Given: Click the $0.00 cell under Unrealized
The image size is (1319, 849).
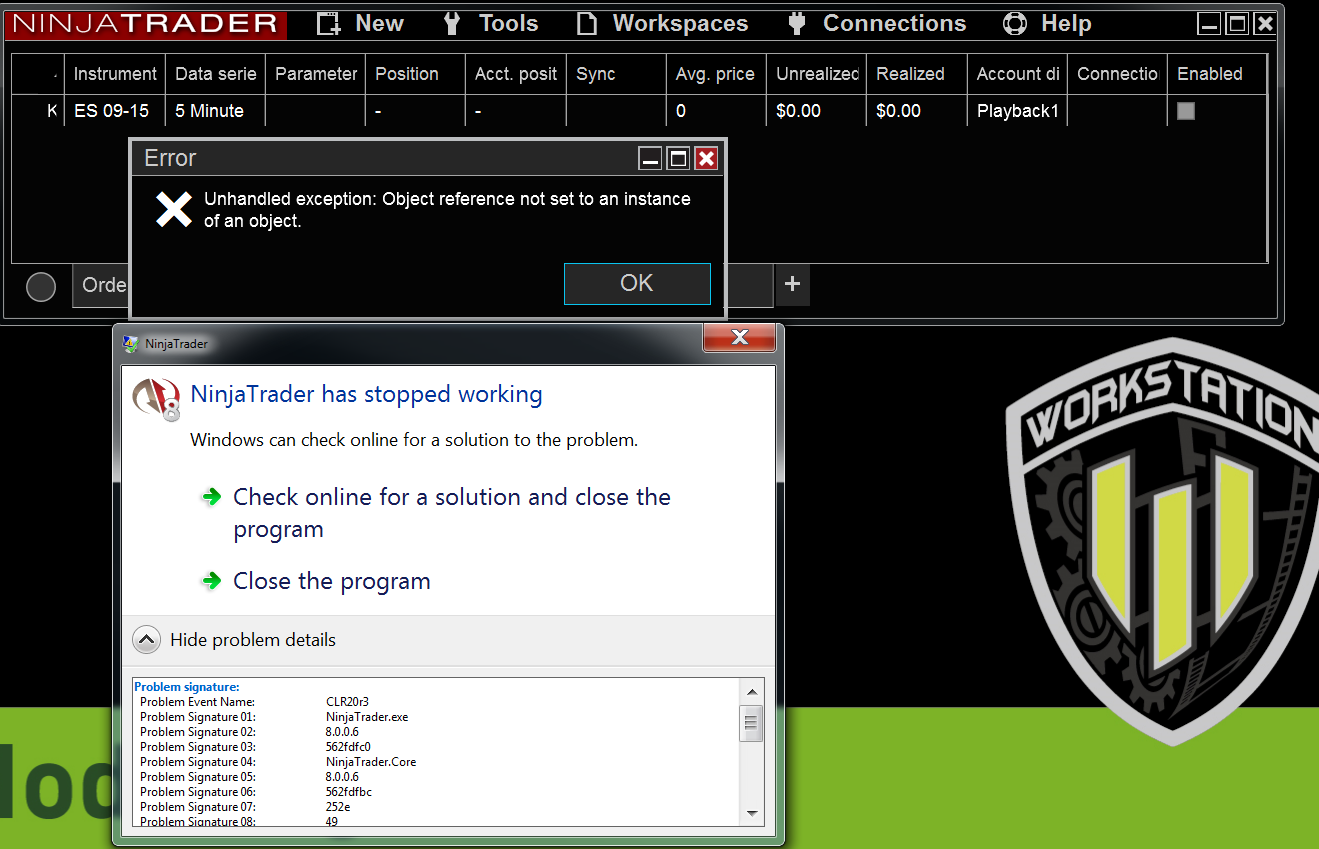Looking at the screenshot, I should click(x=817, y=111).
